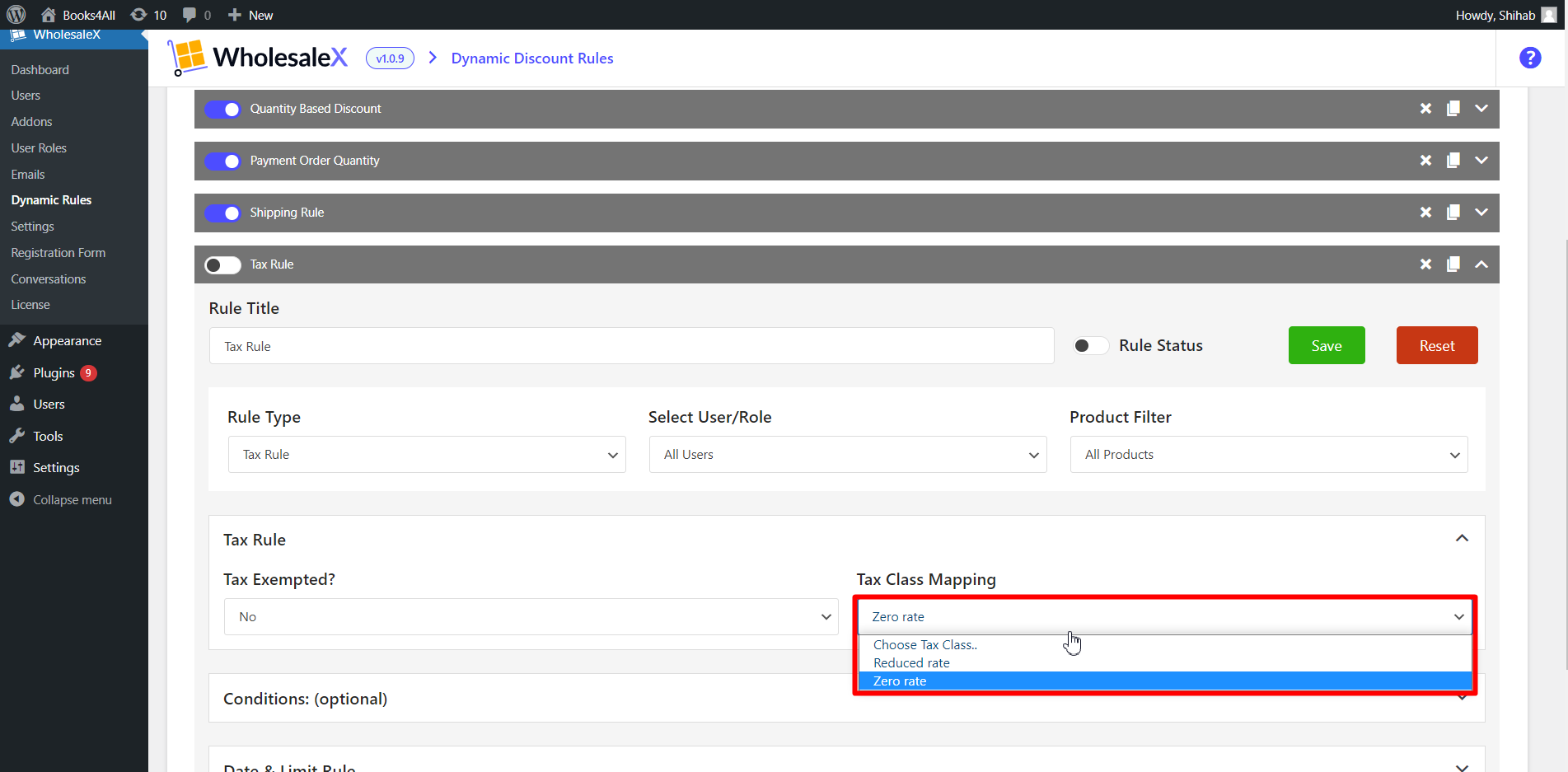Open the Addons menu item
Screen dimensions: 1568x772
click(x=31, y=122)
